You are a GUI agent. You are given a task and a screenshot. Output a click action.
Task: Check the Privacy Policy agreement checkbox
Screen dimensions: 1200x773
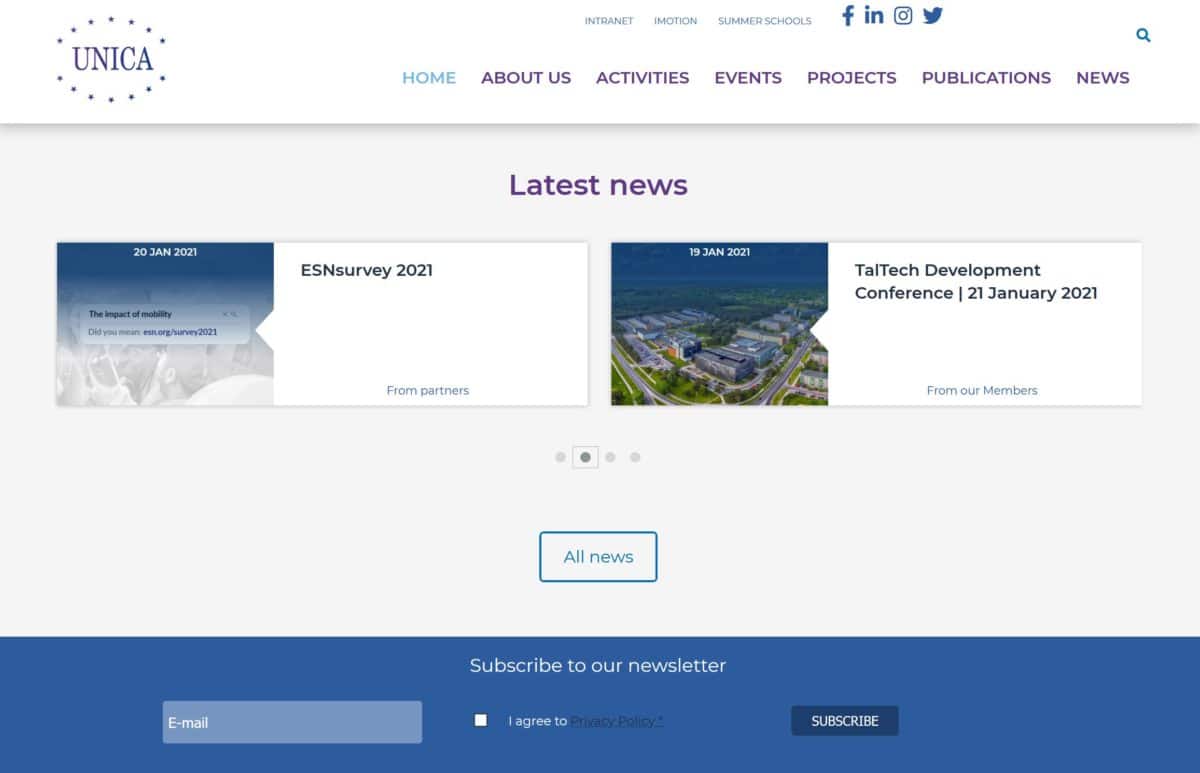[x=481, y=720]
